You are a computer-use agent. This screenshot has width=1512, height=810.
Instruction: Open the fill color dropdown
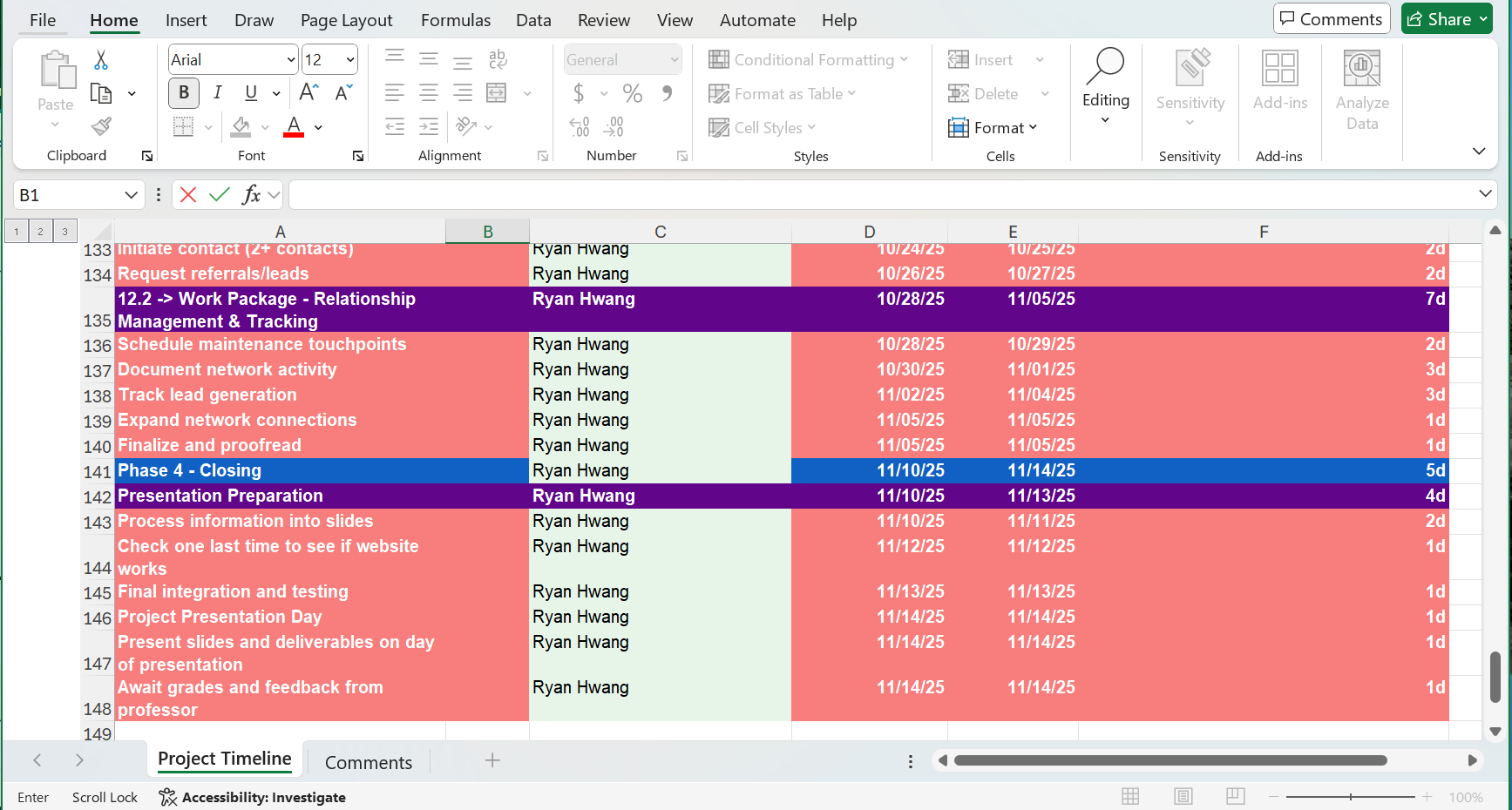(264, 126)
